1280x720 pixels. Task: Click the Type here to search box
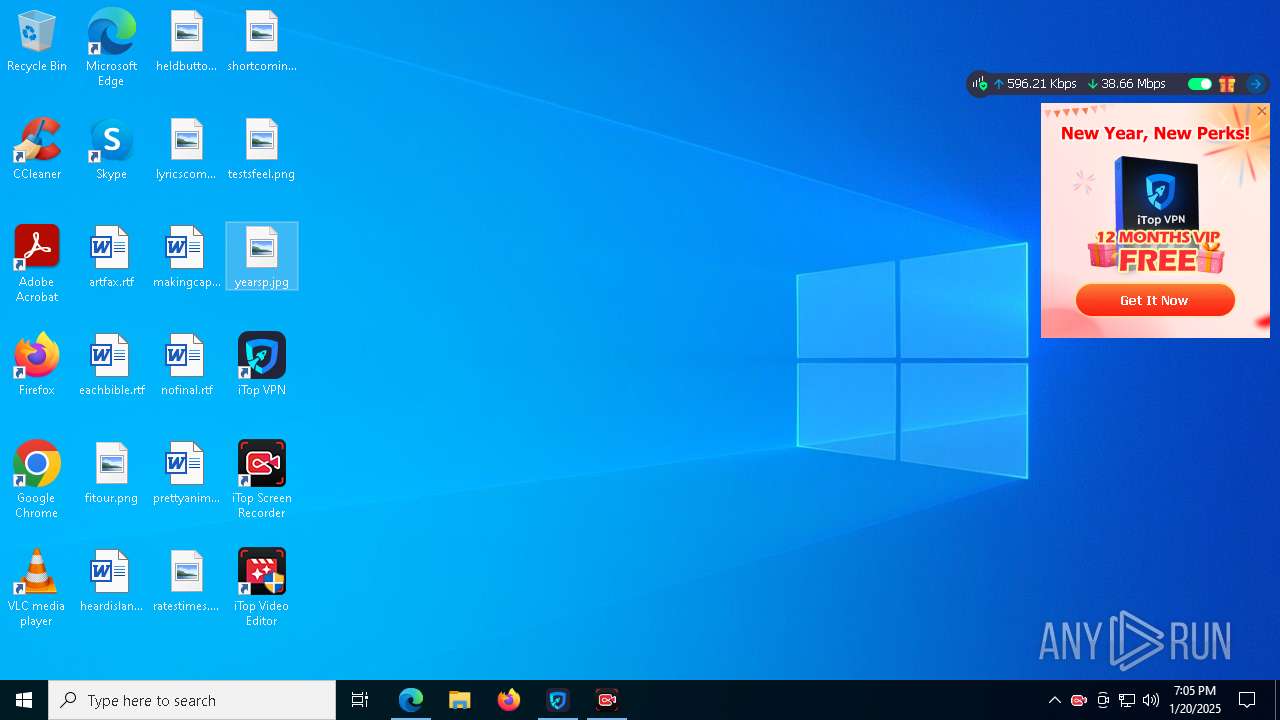tap(192, 700)
